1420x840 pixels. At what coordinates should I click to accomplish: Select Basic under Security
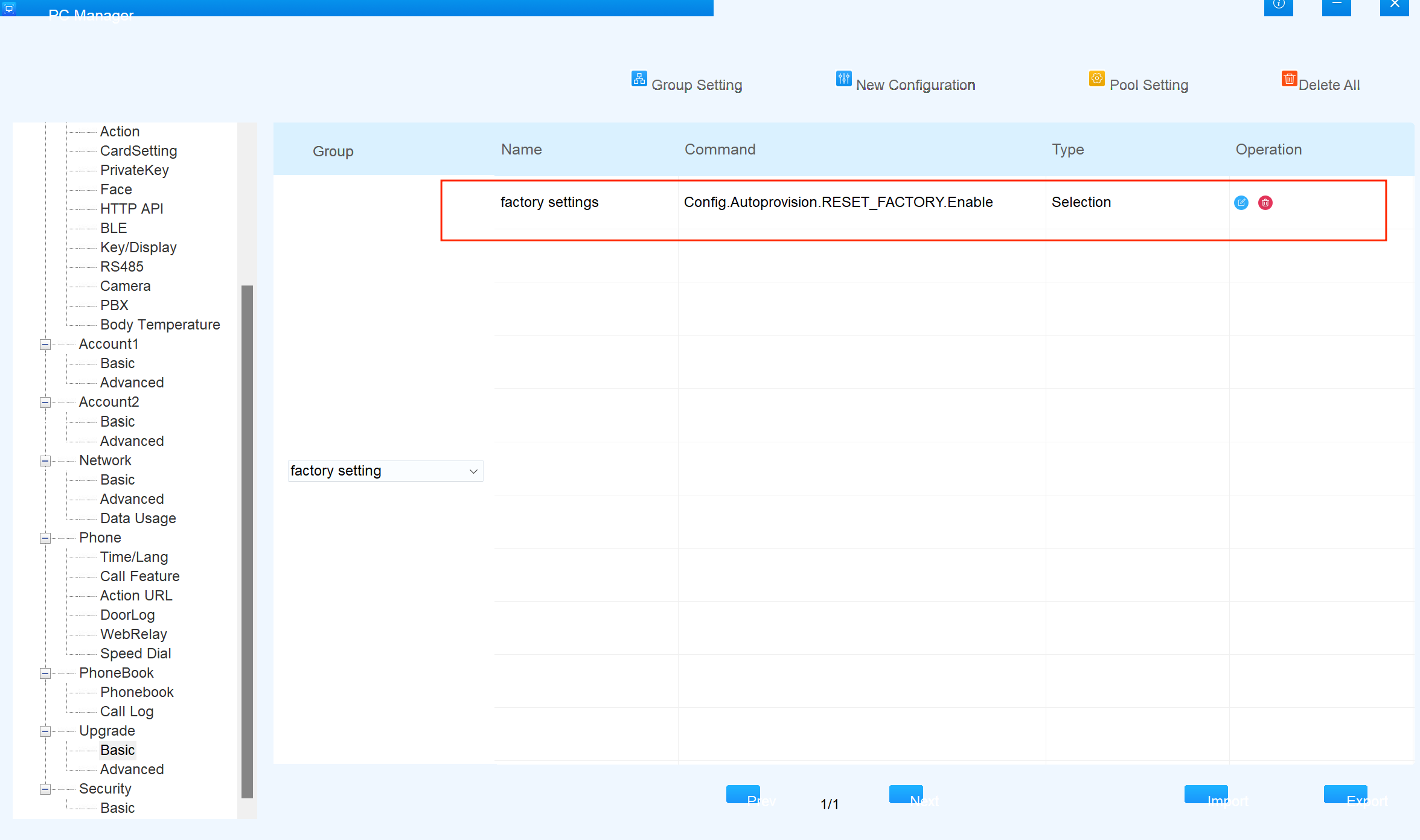pos(117,808)
